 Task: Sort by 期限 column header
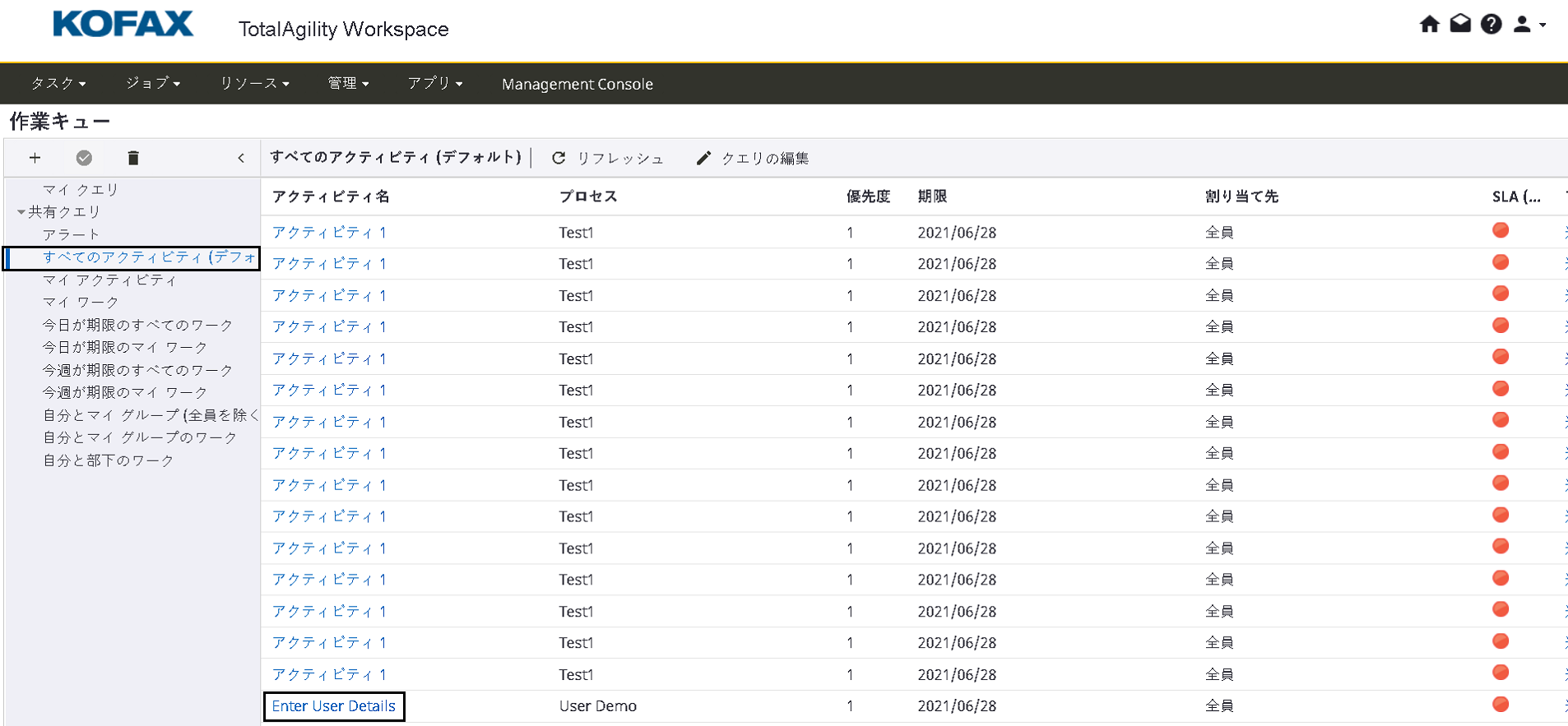pyautogui.click(x=932, y=197)
